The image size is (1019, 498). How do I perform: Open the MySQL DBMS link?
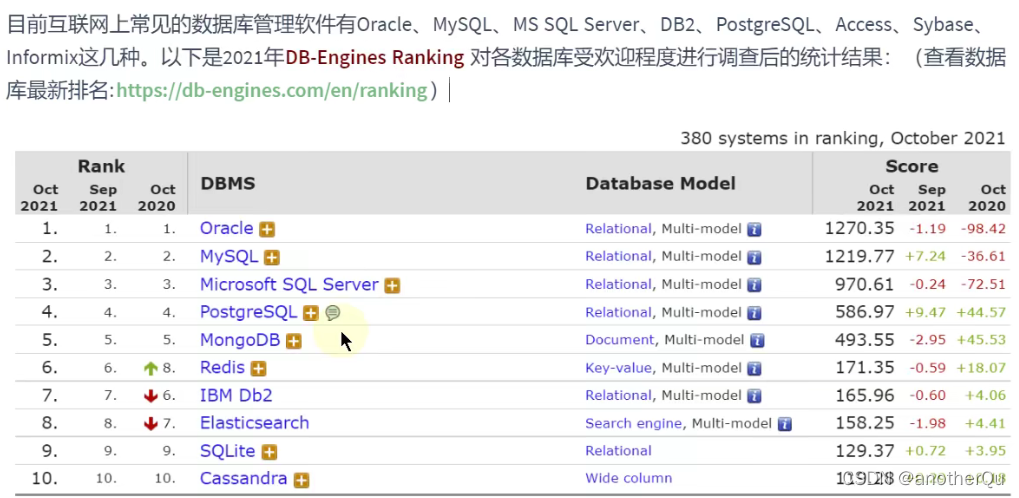[x=229, y=256]
